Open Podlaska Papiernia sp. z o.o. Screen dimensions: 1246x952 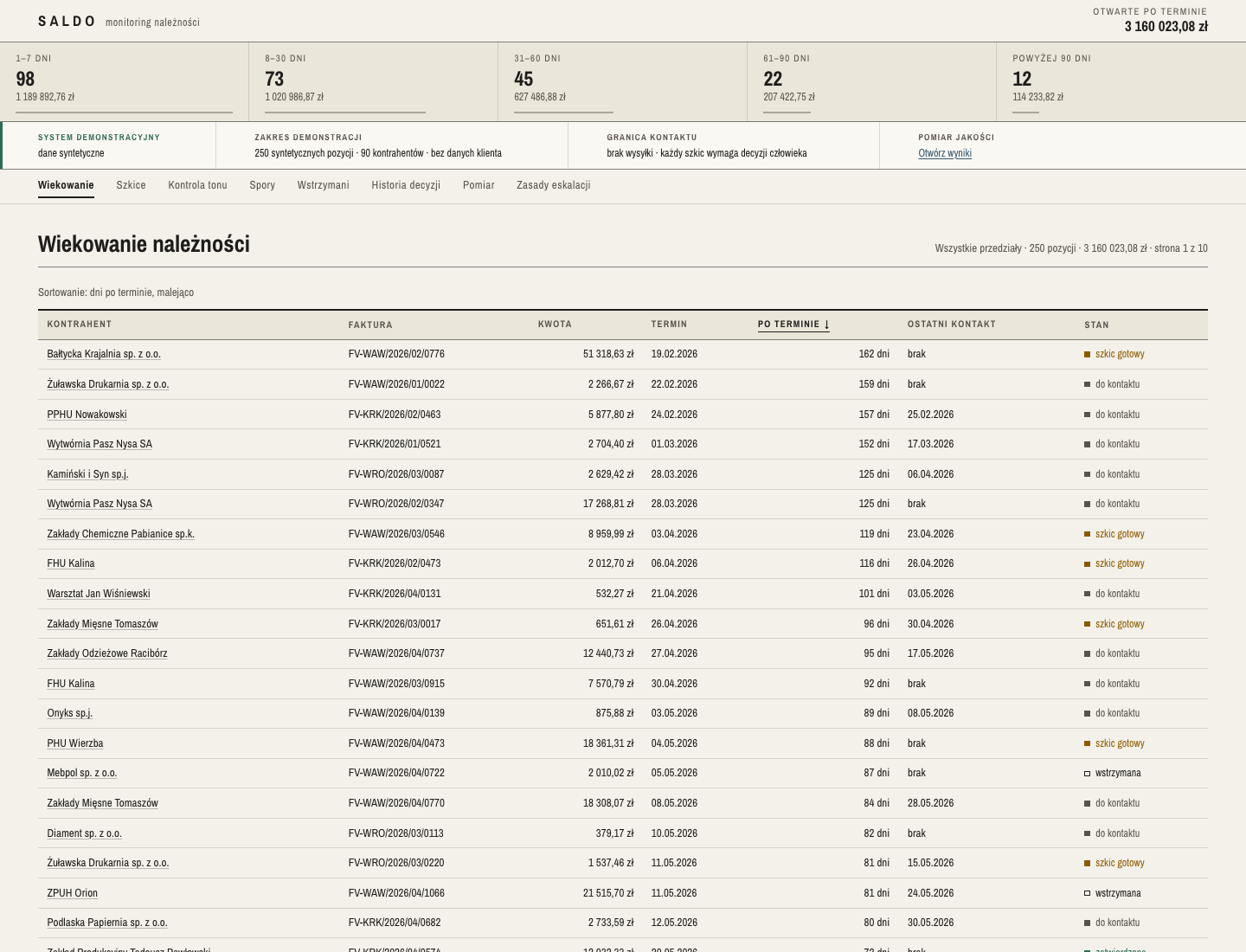[107, 923]
